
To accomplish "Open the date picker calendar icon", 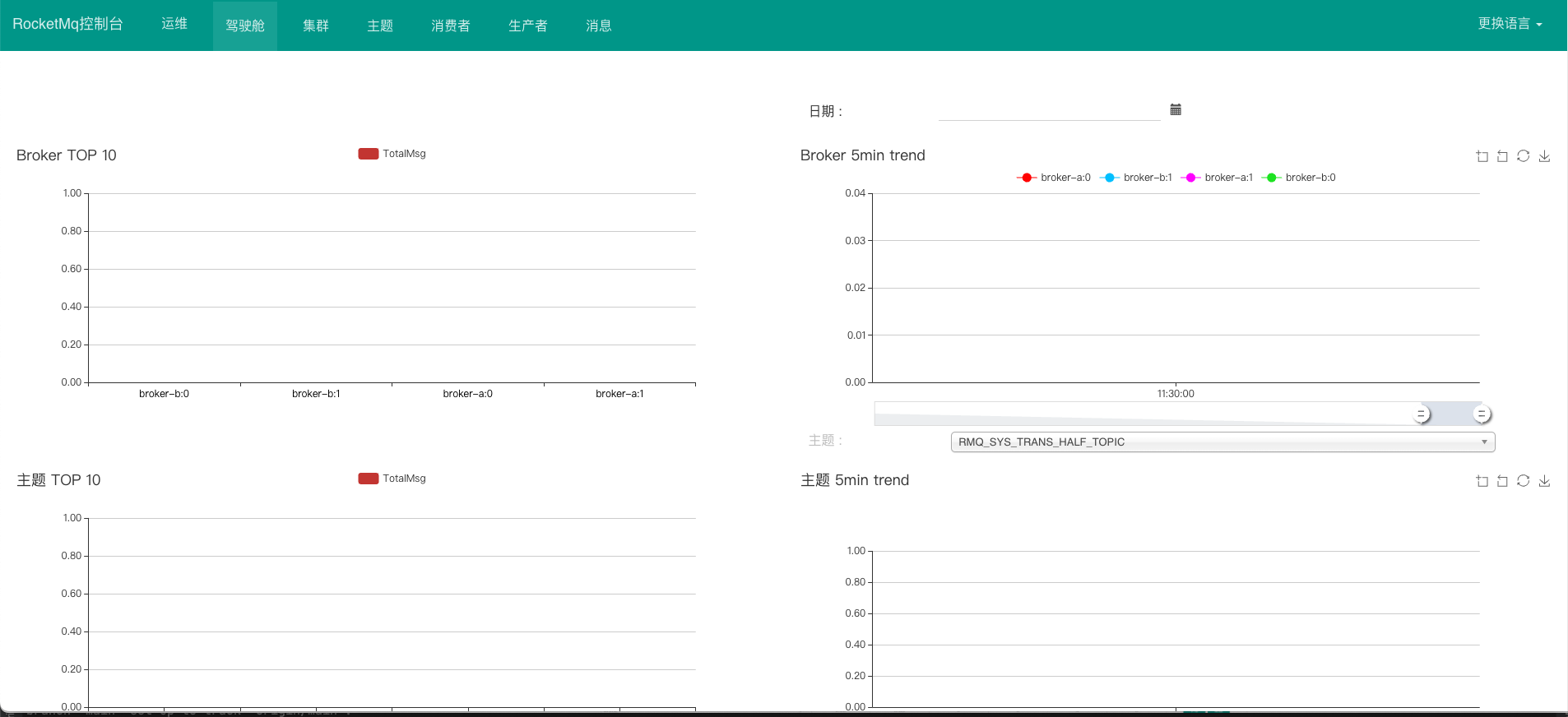I will tap(1176, 109).
